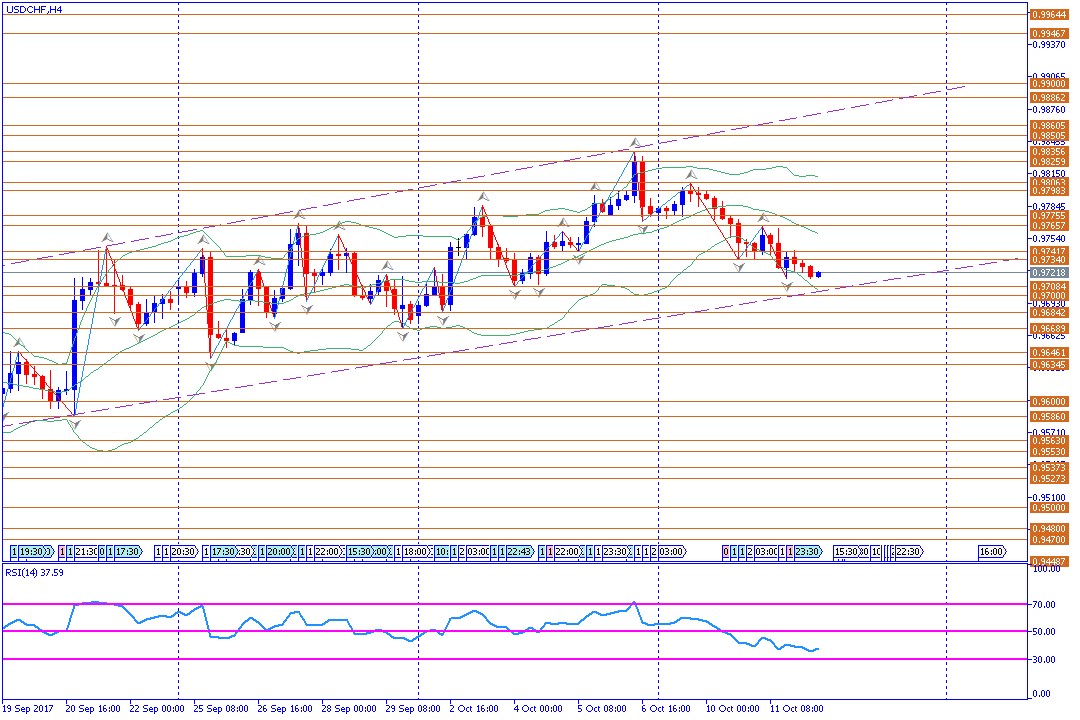Click the USDCHF,H4 chart title label

[x=33, y=8]
